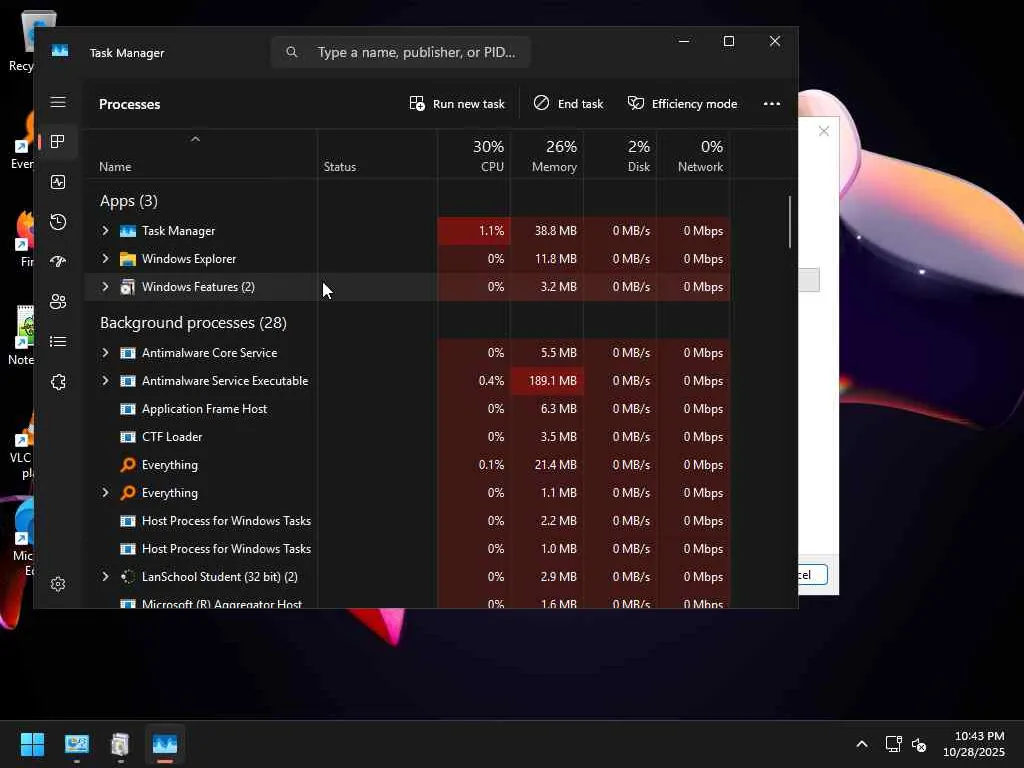The image size is (1024, 768).
Task: Expand the Windows Explorer row
Action: pos(105,259)
